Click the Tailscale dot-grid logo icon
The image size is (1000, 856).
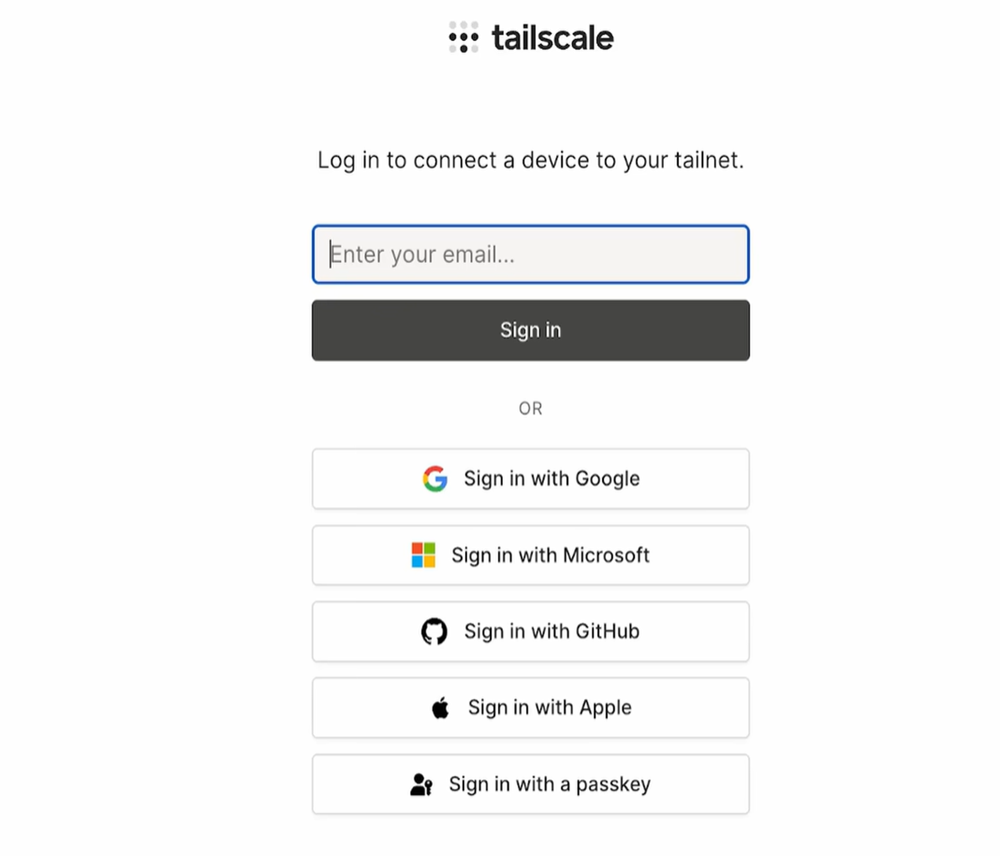click(x=463, y=38)
